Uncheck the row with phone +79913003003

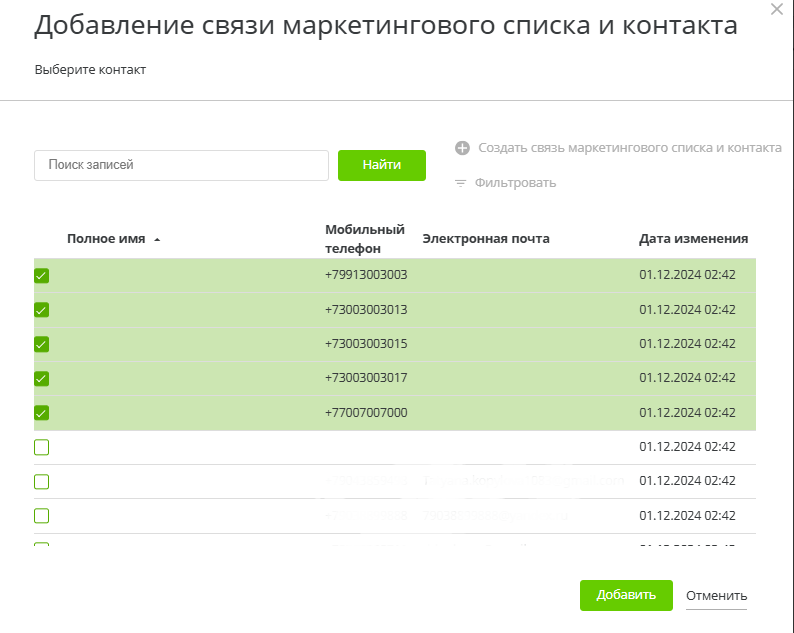pos(42,276)
